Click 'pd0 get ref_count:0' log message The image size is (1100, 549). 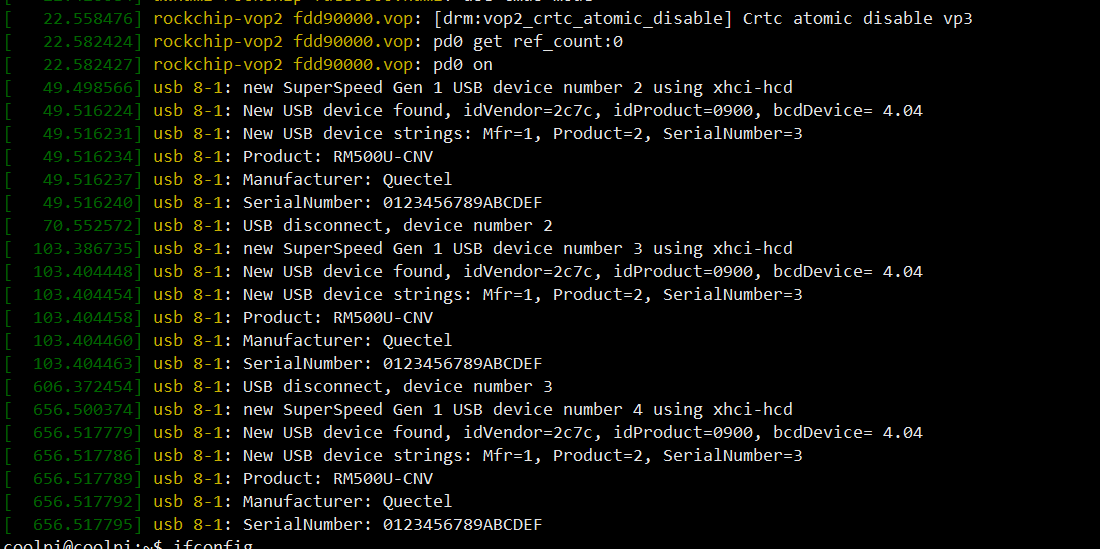click(x=528, y=42)
